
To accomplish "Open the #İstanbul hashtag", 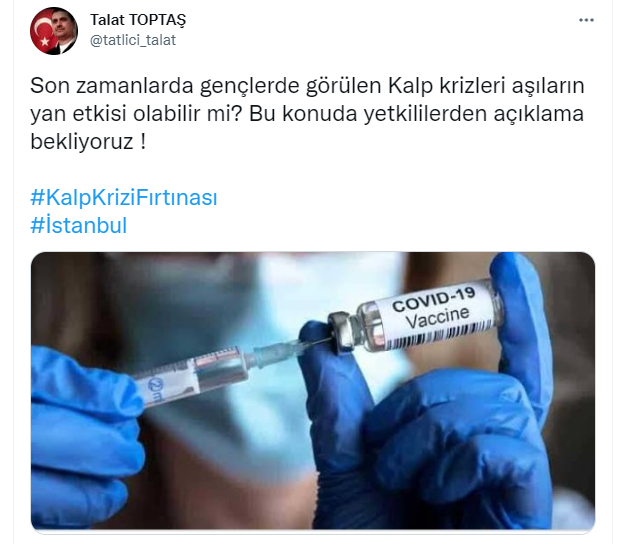I will tap(79, 225).
